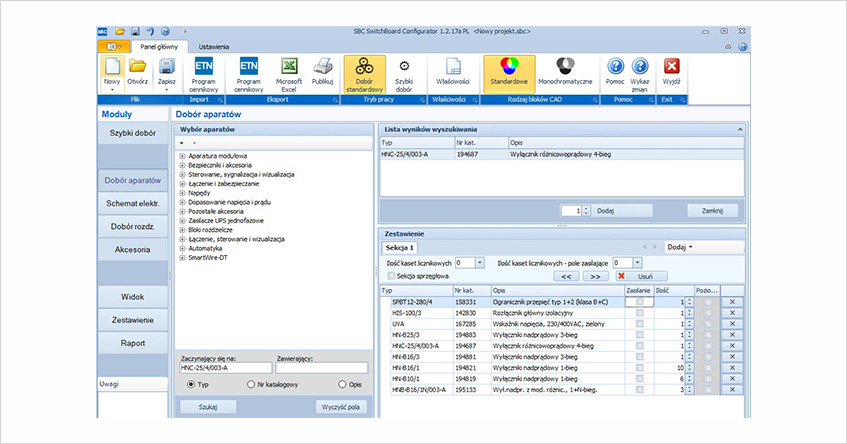Viewport: 847px width, 444px height.
Task: Click the quick access undo icon
Action: (150, 32)
